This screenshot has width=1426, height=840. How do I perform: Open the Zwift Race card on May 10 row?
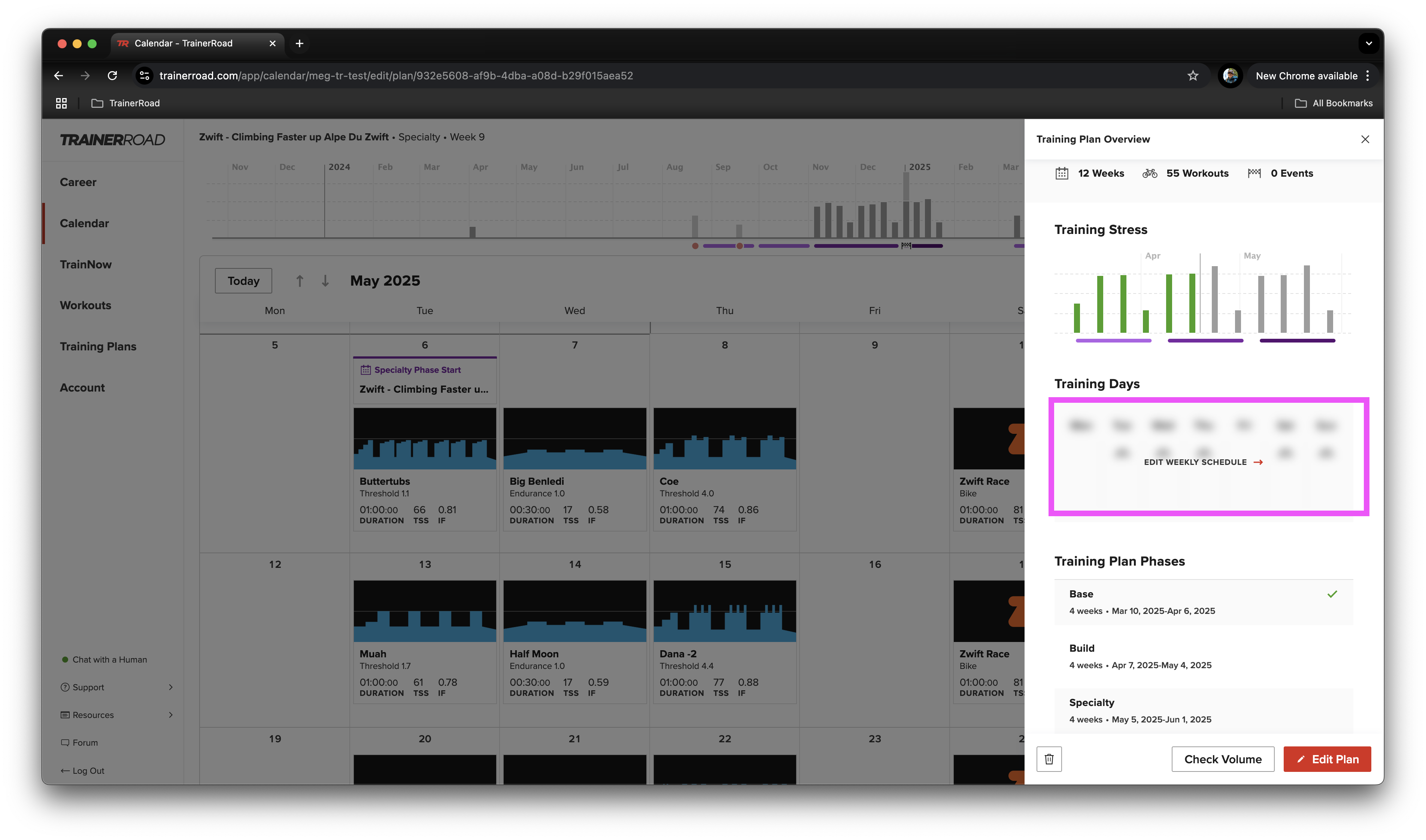[988, 469]
